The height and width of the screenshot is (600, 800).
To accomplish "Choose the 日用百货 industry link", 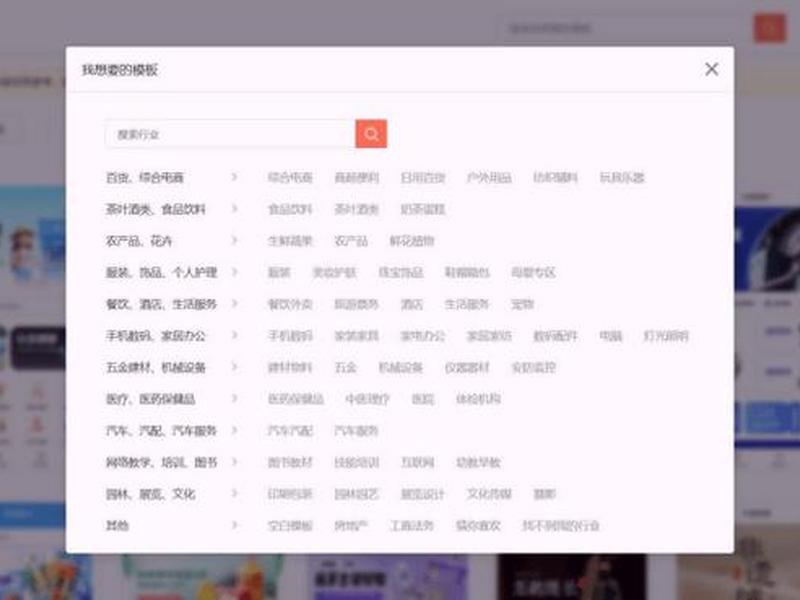I will pos(423,178).
